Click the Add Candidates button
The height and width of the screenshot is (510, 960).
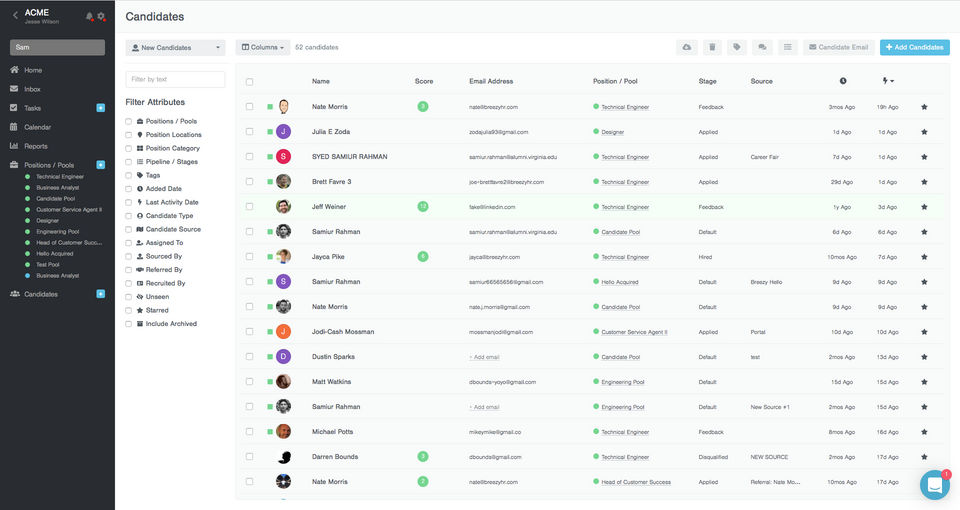tap(915, 47)
